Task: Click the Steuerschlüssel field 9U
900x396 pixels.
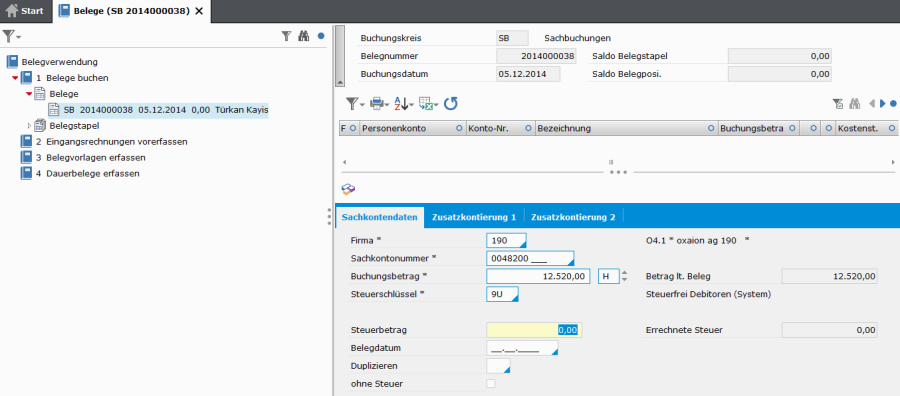Action: (x=502, y=294)
